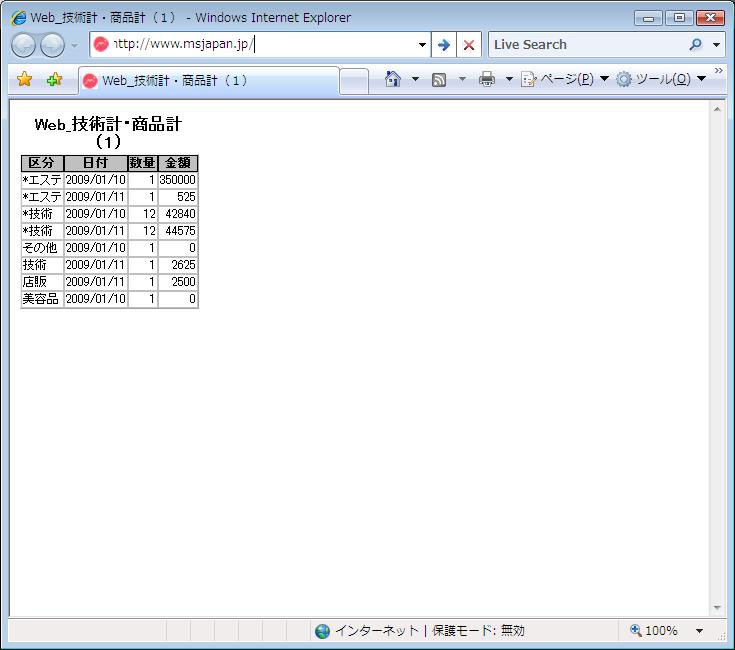Click the RSS feeds icon
This screenshot has width=735, height=650.
(x=439, y=79)
